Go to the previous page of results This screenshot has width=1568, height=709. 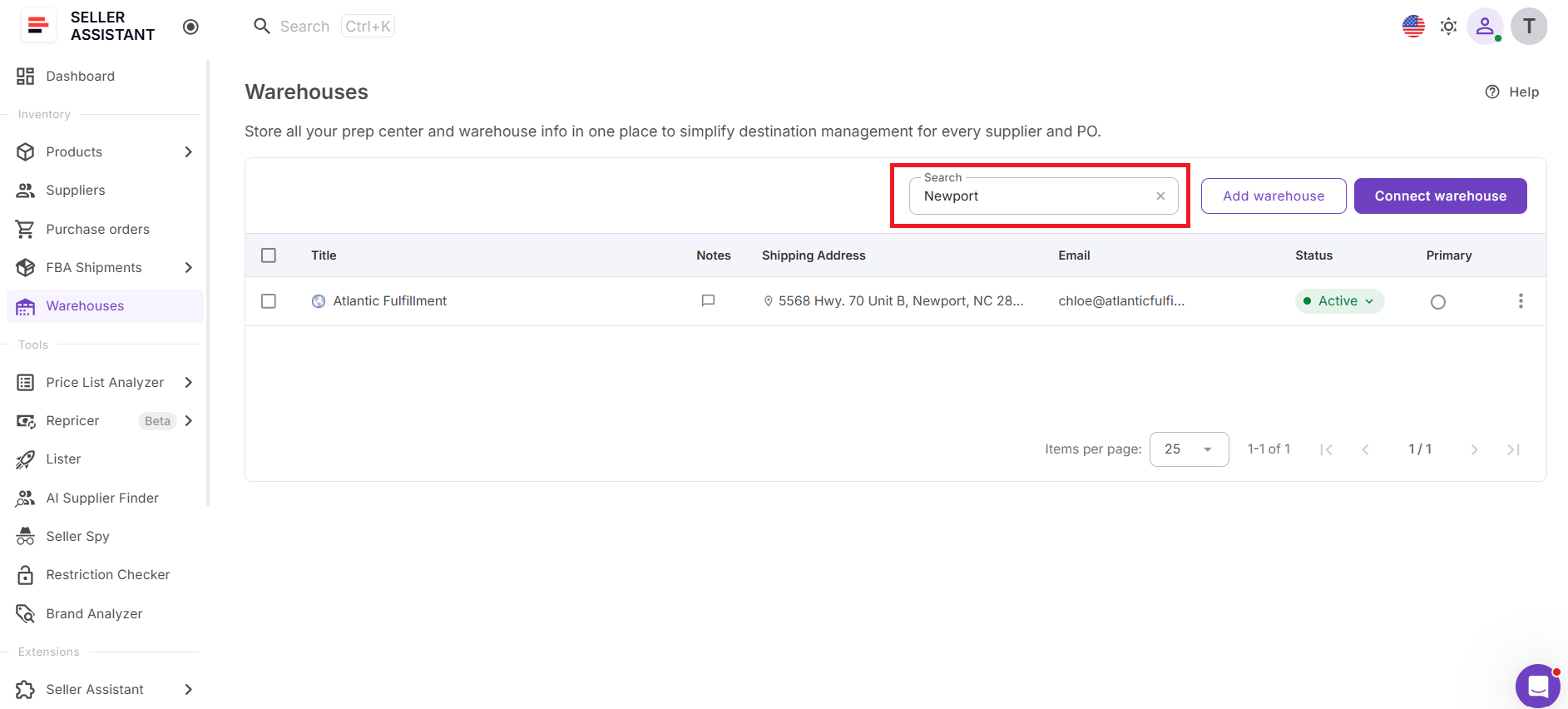pyautogui.click(x=1365, y=449)
